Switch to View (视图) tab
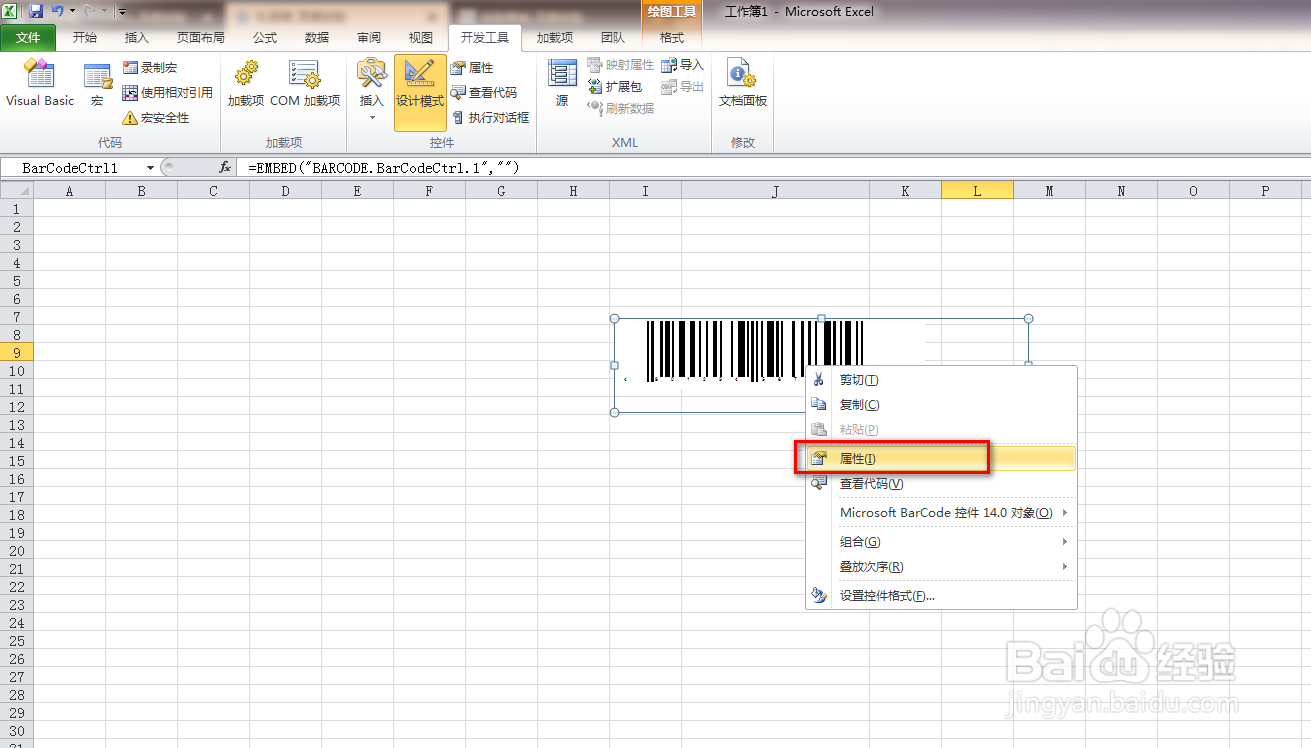 [x=421, y=37]
